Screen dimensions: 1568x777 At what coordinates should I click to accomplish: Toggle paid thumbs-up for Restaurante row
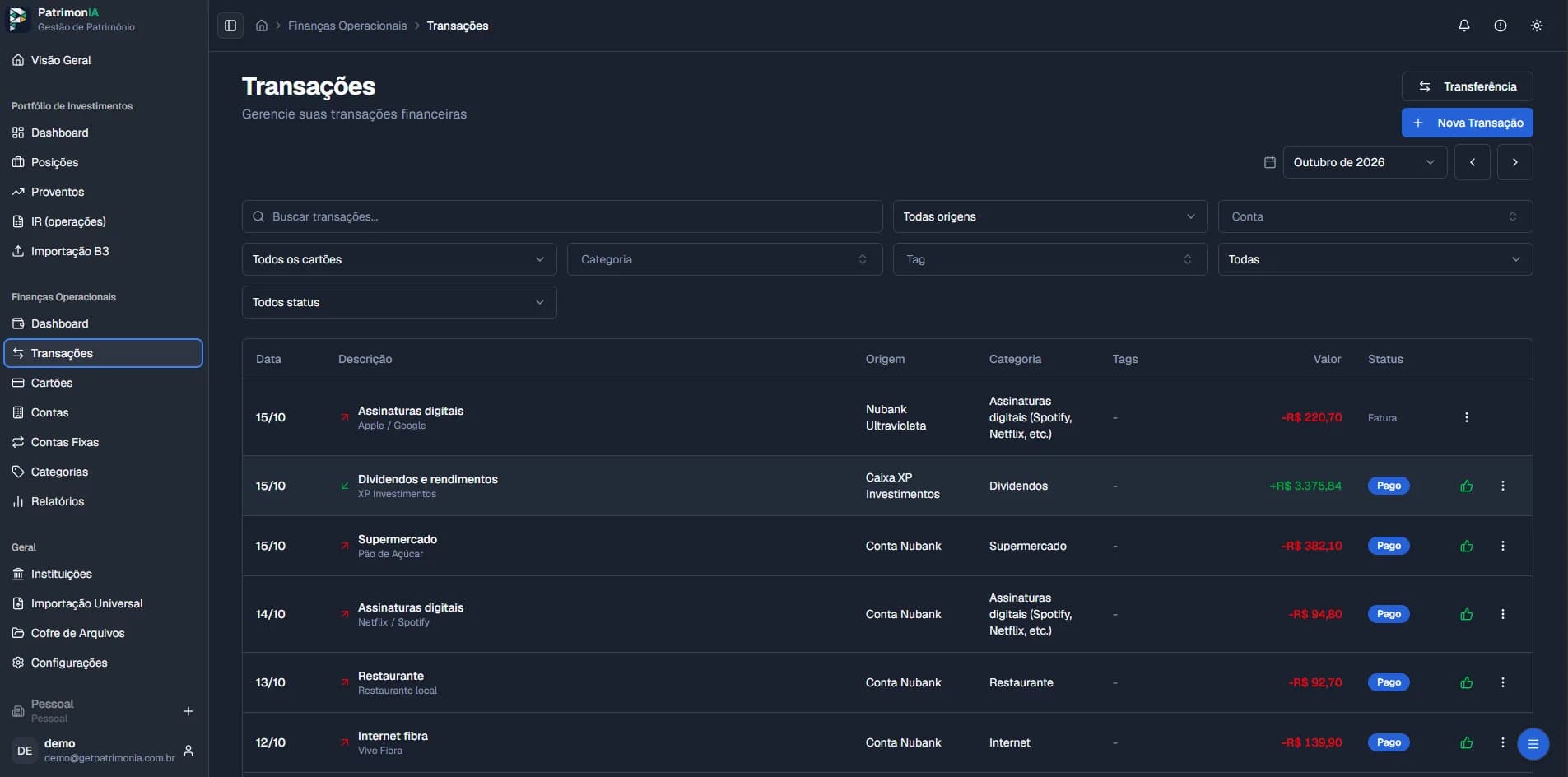(1466, 682)
